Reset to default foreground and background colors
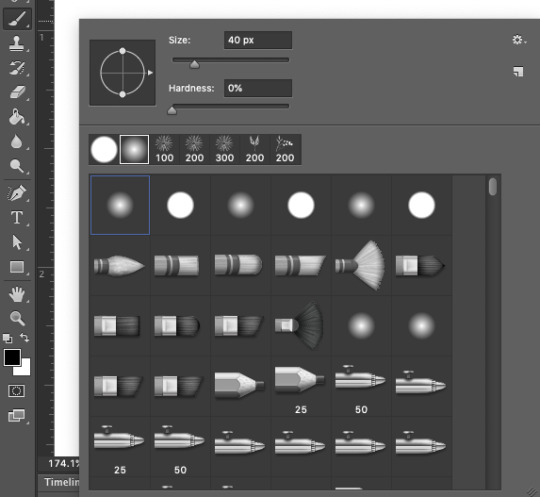The height and width of the screenshot is (497, 540). pos(8,338)
